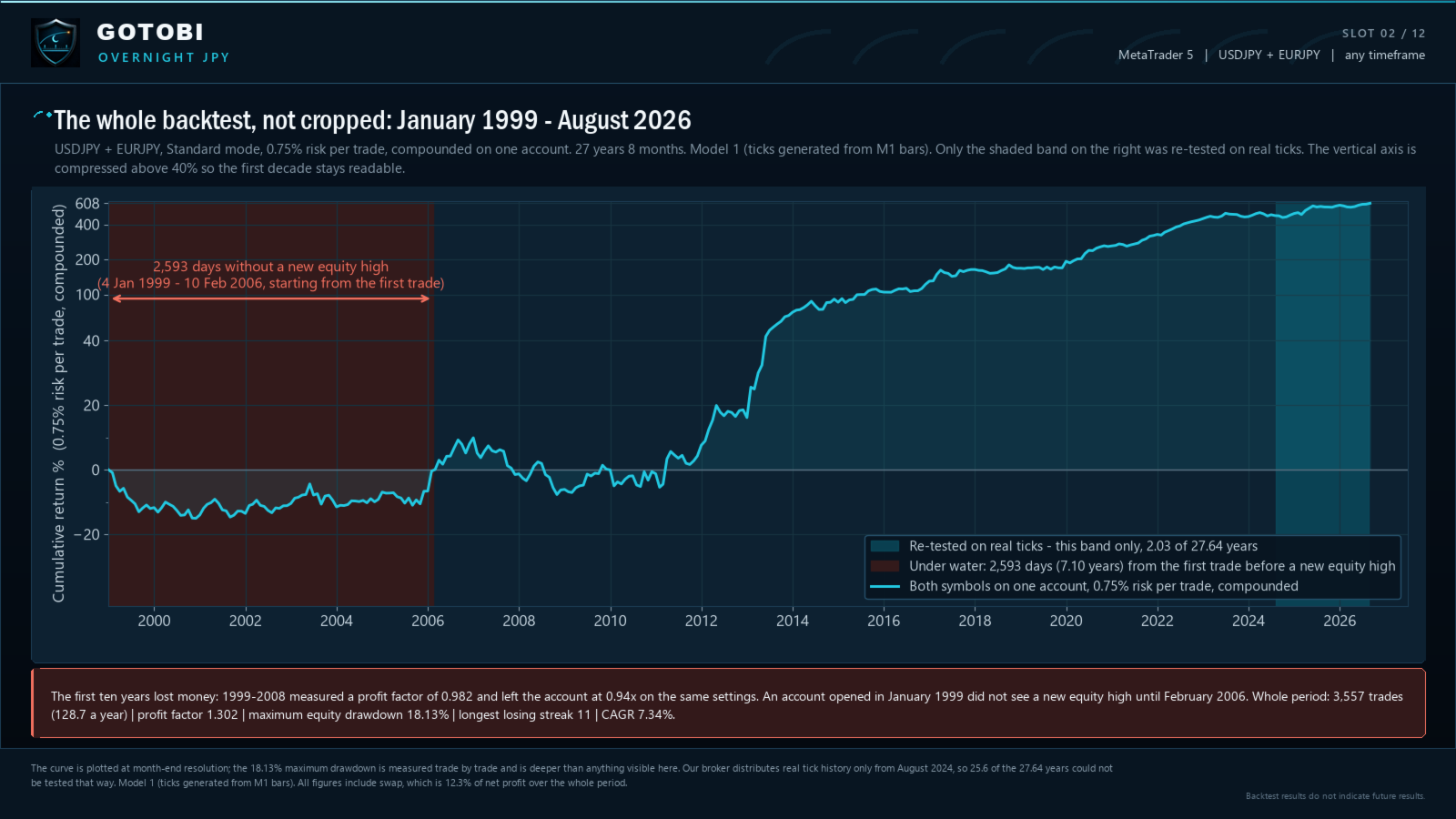Click the '2006' x-axis year label
This screenshot has height=819, width=1456.
coord(428,621)
